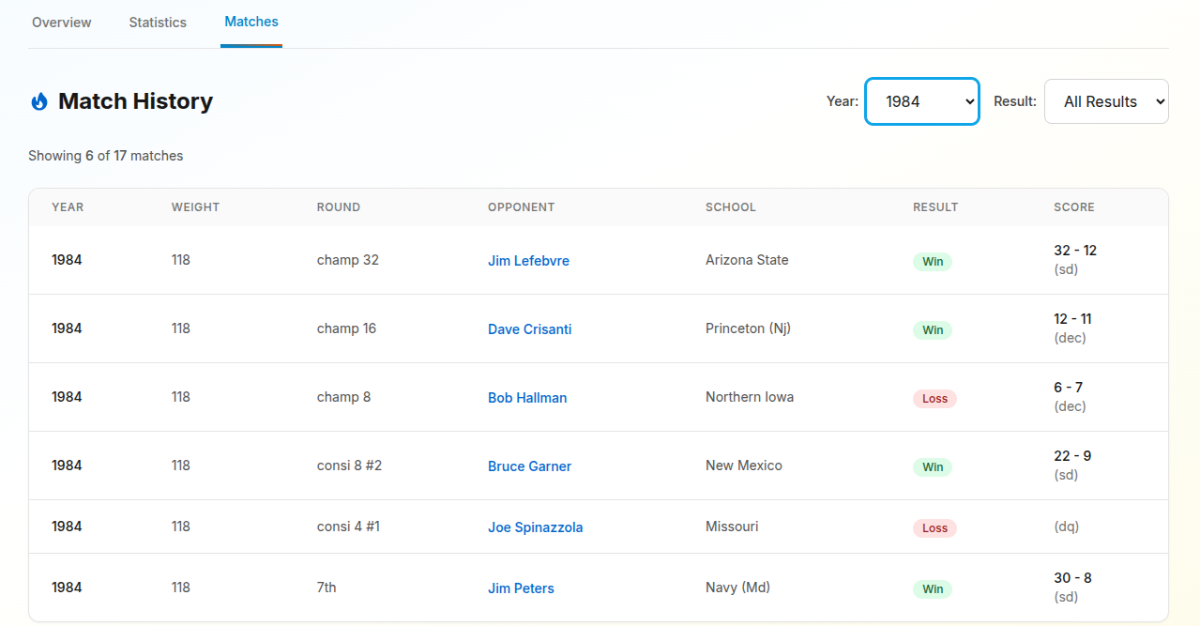Click the Princeton (Nj) school cell

748,328
